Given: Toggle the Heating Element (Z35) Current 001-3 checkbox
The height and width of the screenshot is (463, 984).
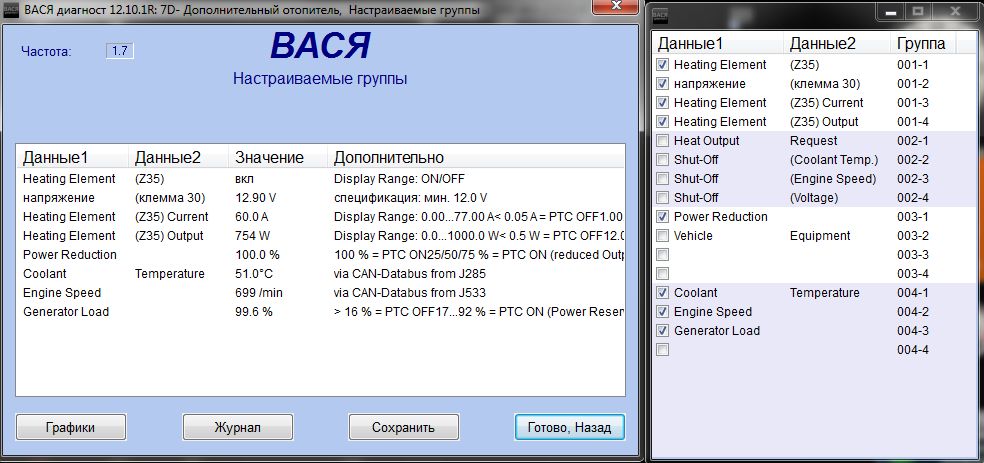Looking at the screenshot, I should (662, 103).
